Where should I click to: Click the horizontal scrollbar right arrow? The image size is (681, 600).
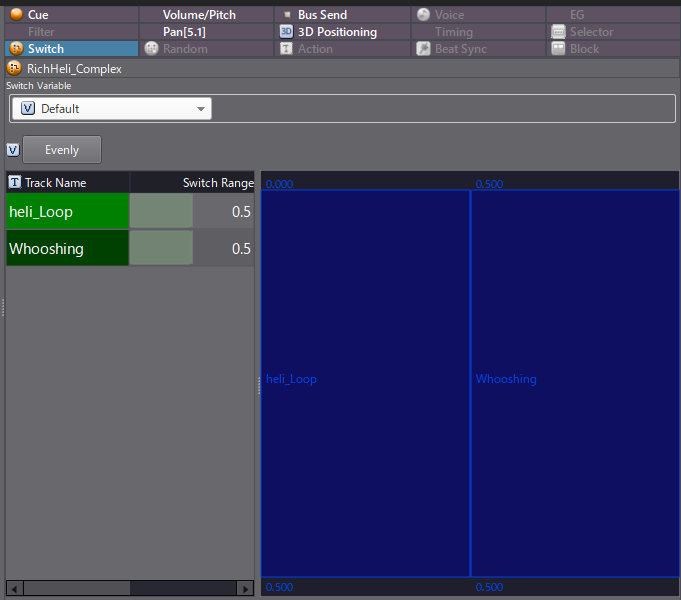[246, 588]
